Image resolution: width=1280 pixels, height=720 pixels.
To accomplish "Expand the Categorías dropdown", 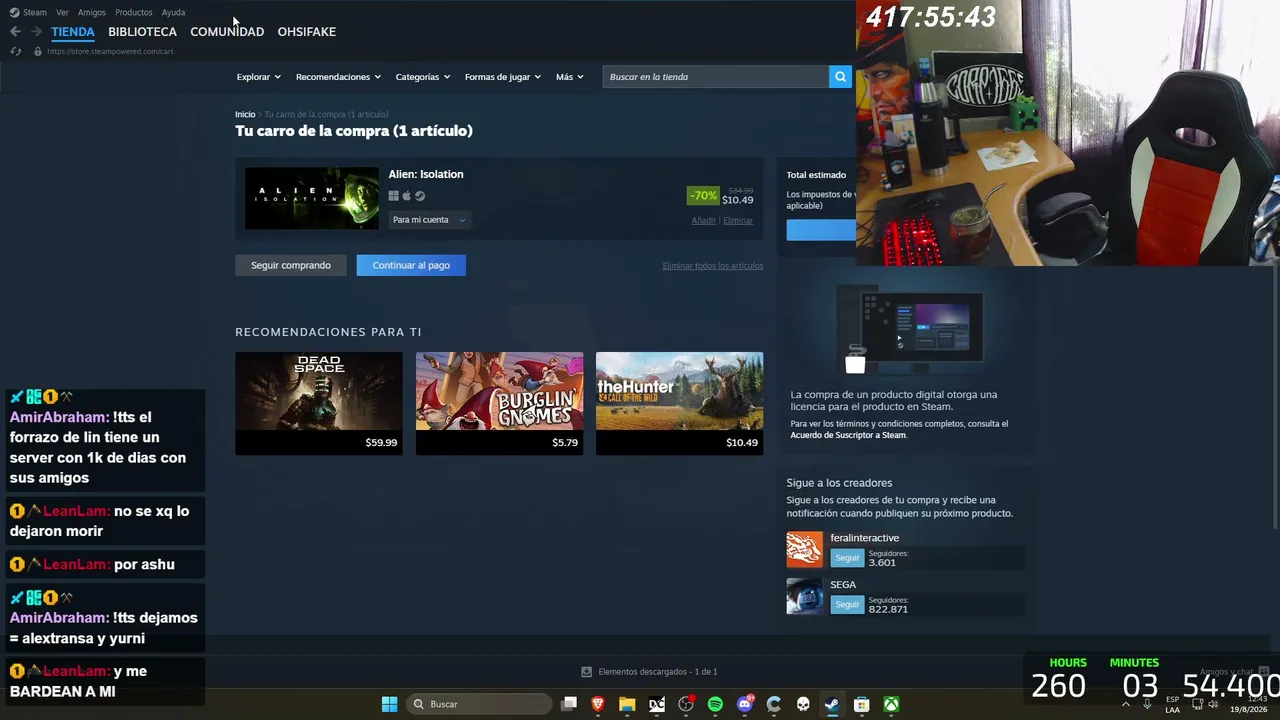I will [x=422, y=77].
